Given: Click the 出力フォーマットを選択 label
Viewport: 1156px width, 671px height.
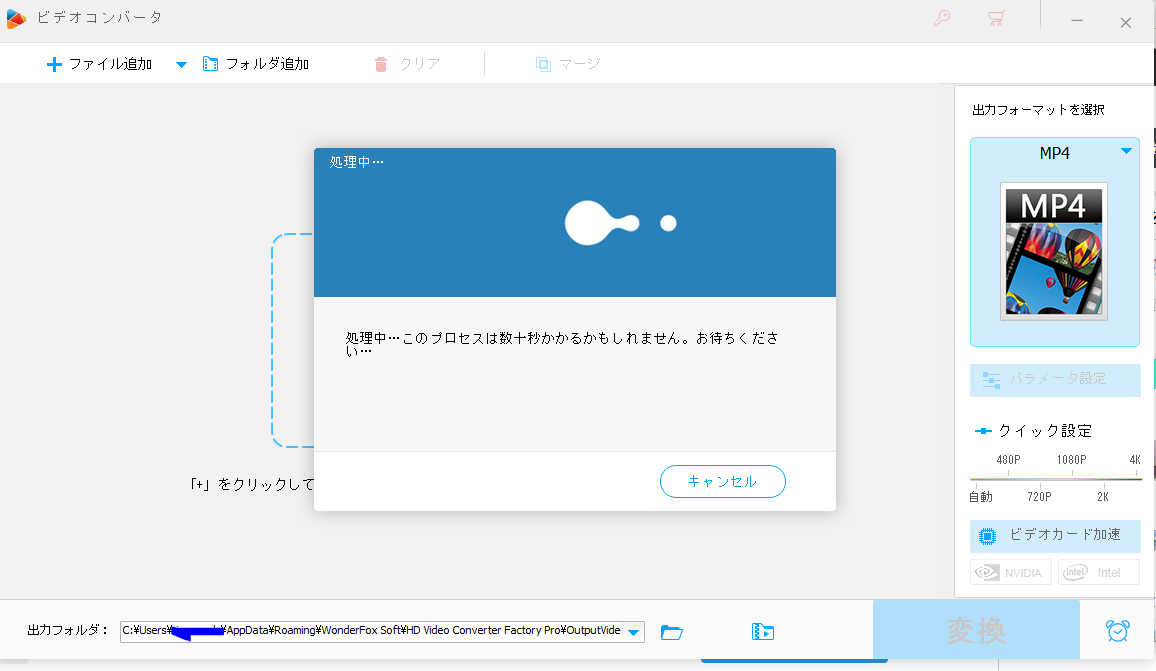Looking at the screenshot, I should (1038, 110).
